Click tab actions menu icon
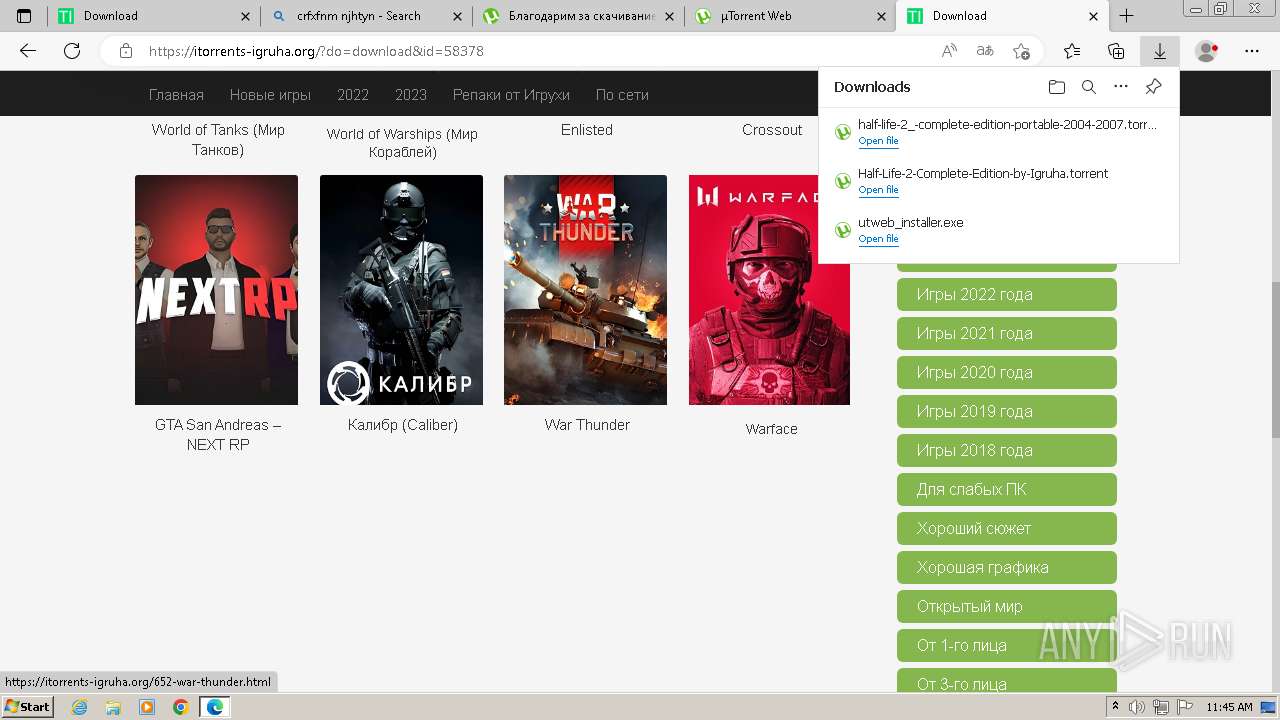 pos(24,16)
